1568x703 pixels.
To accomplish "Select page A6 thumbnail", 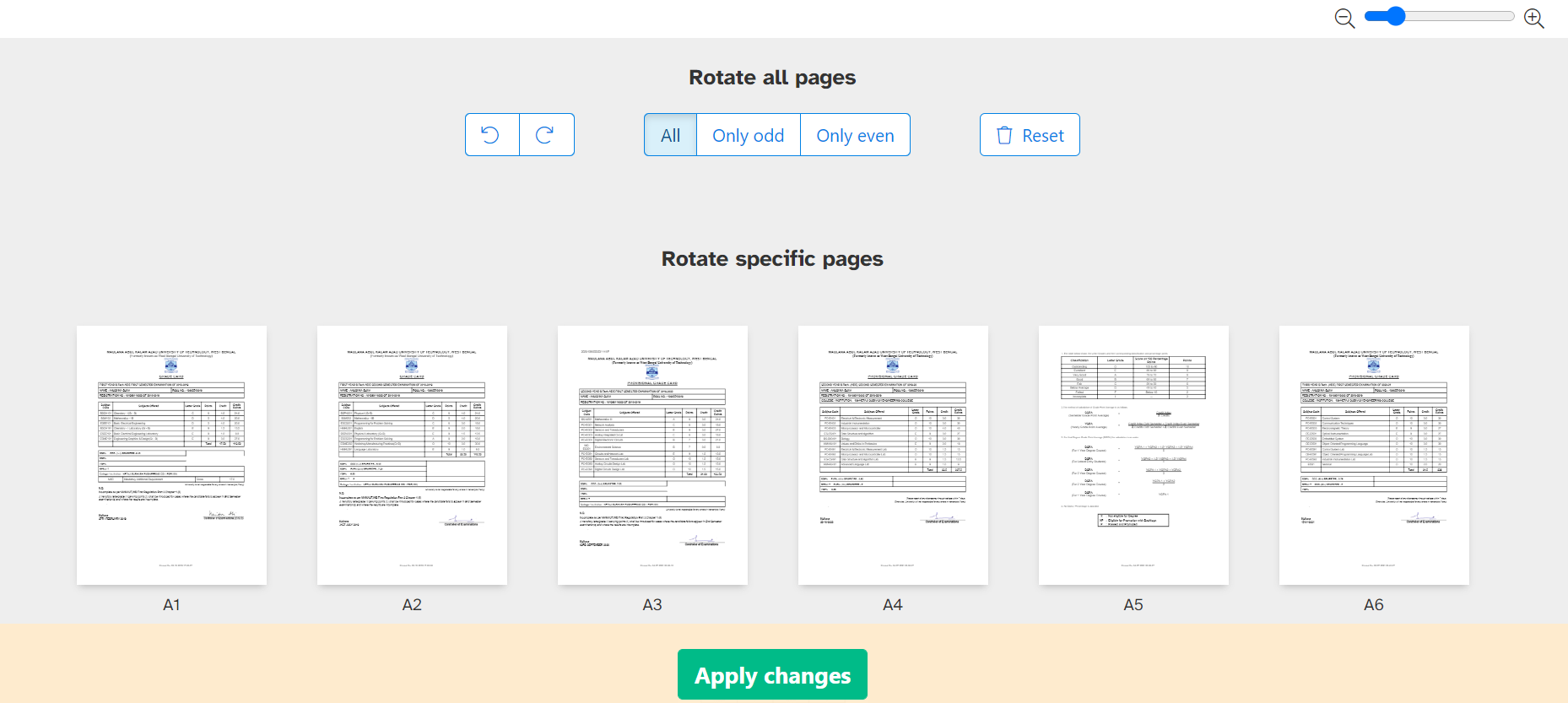I will coord(1374,455).
